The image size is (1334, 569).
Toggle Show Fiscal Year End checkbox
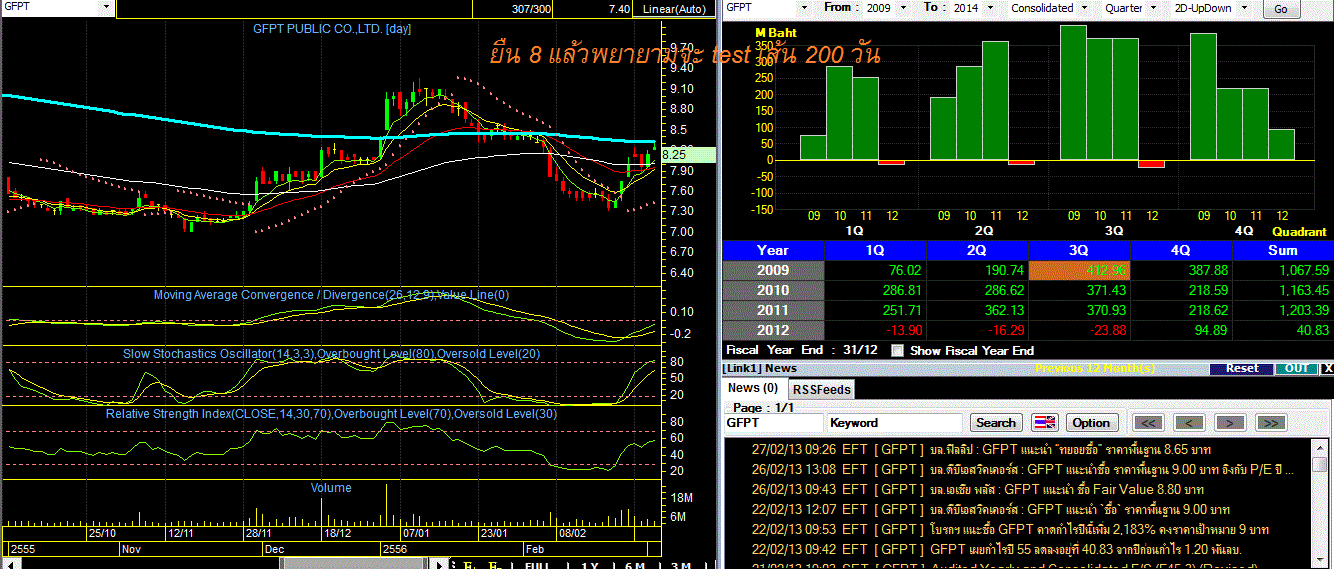[x=897, y=350]
